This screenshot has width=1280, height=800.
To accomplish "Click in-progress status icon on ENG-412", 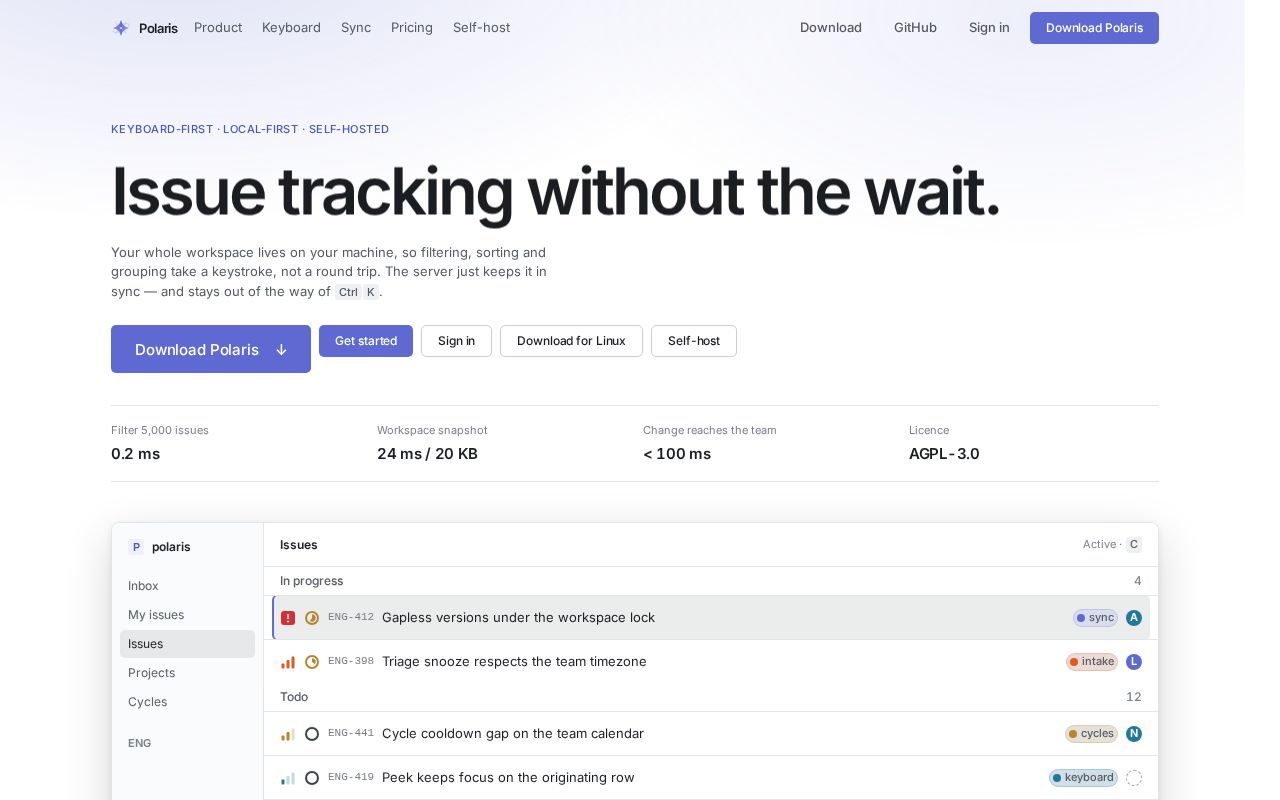I will coord(312,618).
